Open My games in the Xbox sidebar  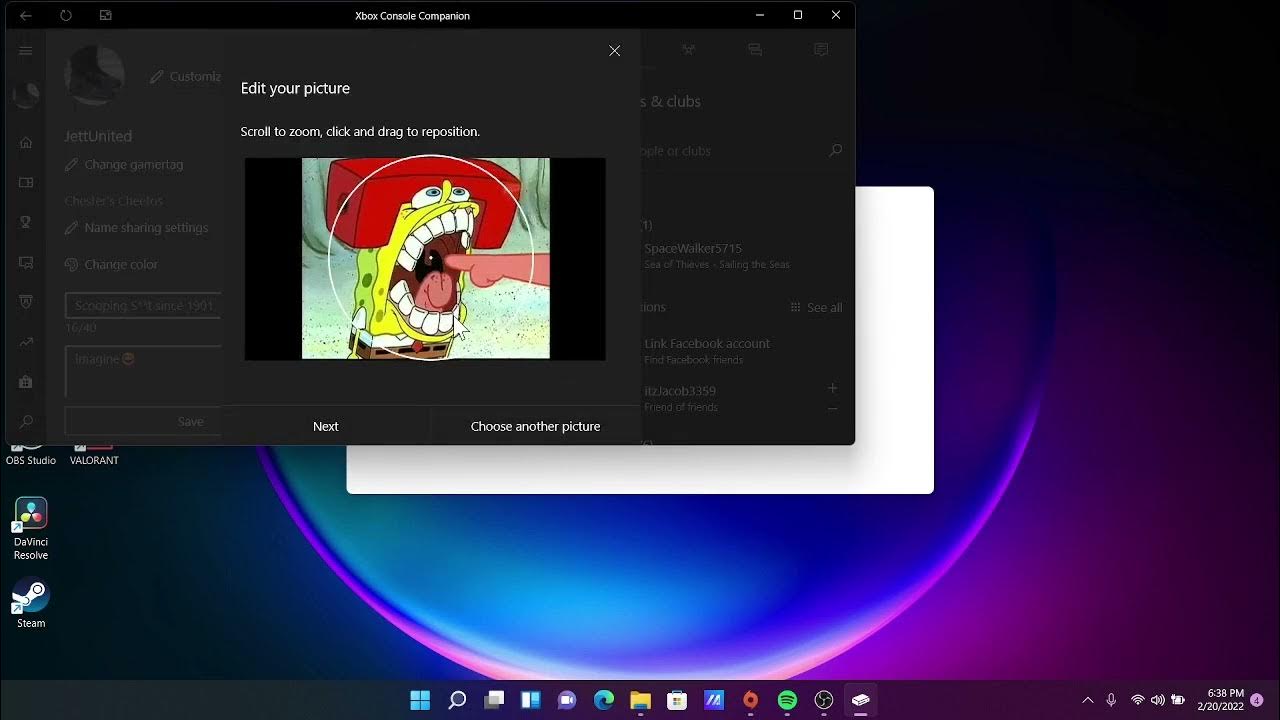26,183
